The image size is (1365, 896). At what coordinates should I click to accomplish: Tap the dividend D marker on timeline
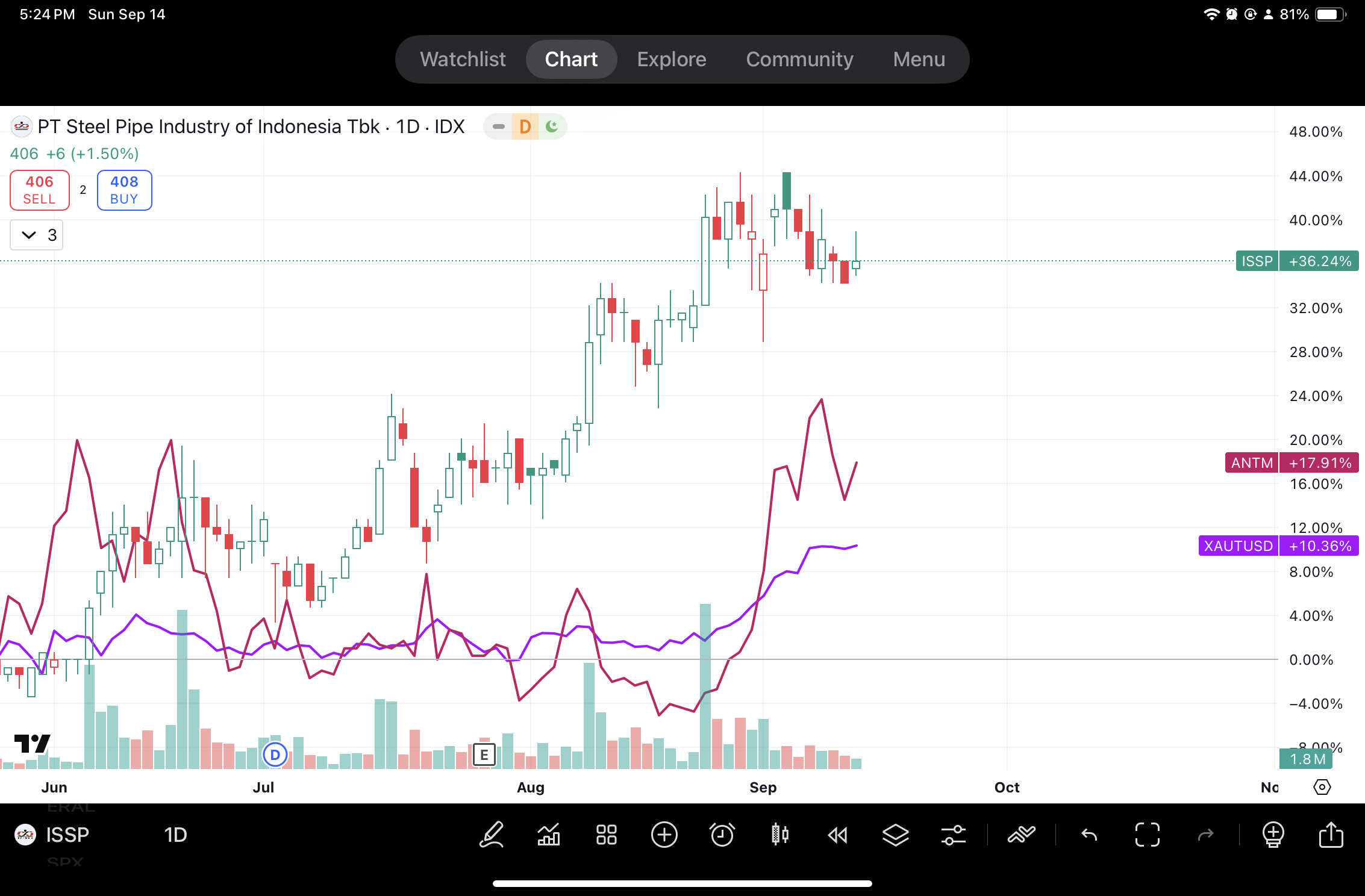click(x=275, y=754)
